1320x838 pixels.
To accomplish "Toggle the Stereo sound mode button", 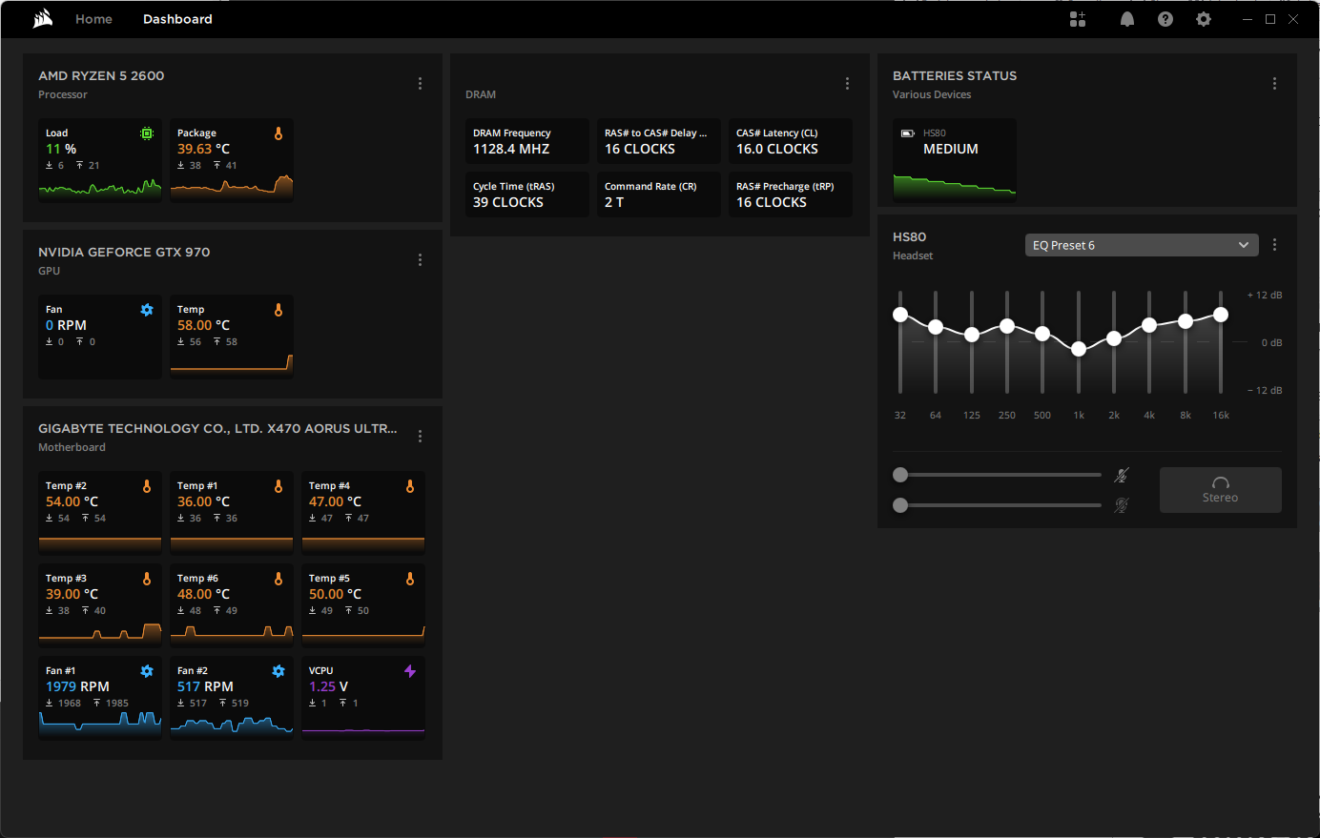I will [x=1220, y=490].
